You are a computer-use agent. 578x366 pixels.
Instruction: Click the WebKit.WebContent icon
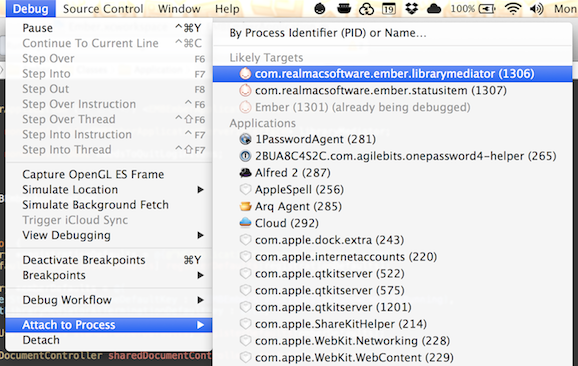(x=245, y=357)
